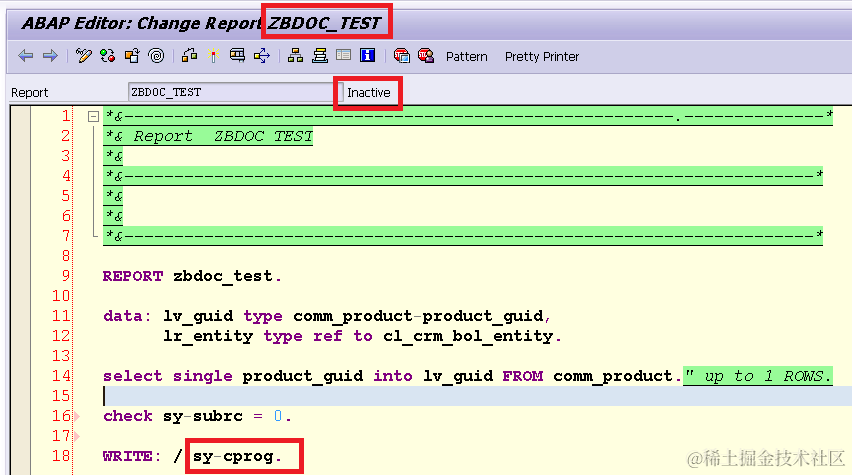This screenshot has width=852, height=475.
Task: Click the WRITE keyword on line 18
Action: point(128,456)
